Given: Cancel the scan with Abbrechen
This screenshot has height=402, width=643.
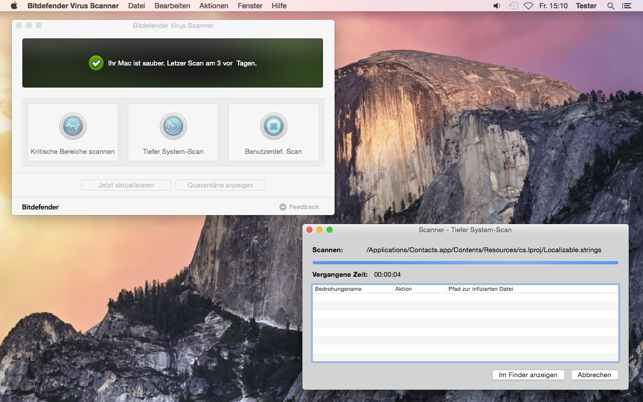Looking at the screenshot, I should coord(594,375).
